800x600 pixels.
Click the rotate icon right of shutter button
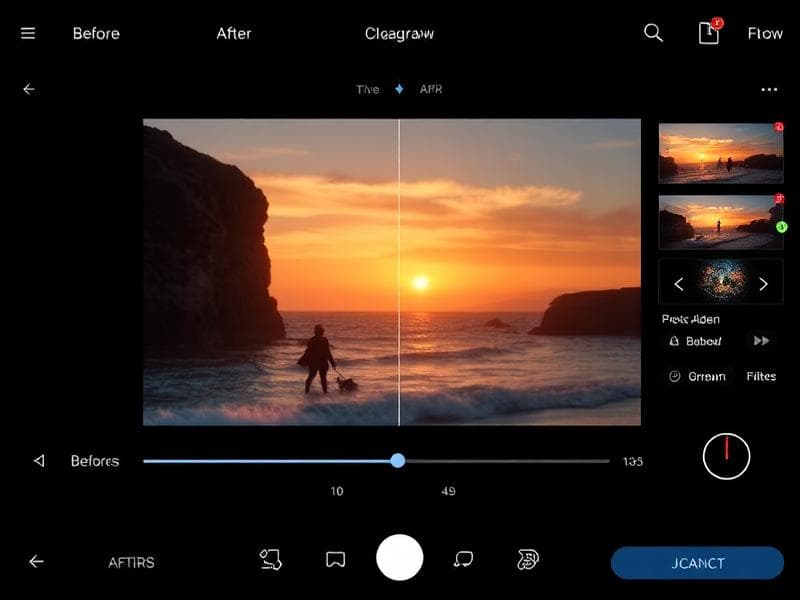coord(463,560)
